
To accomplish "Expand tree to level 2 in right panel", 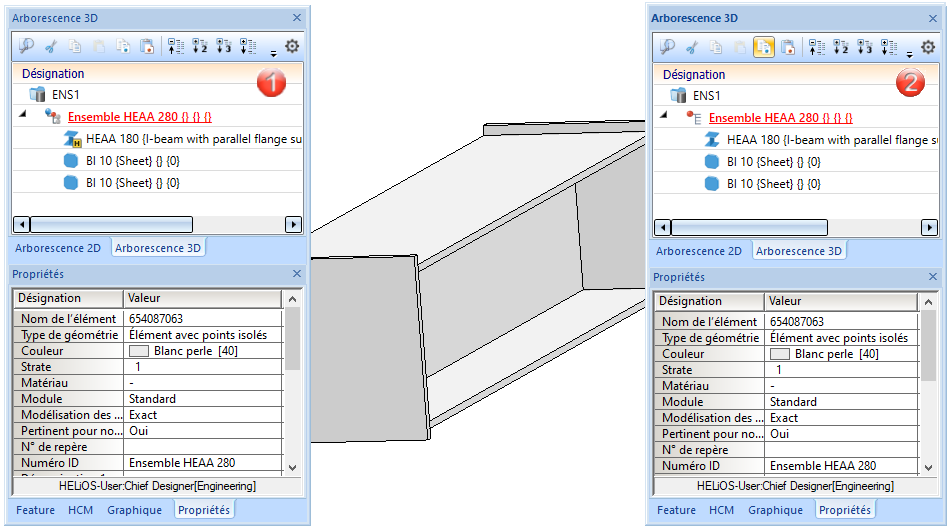I will point(841,47).
